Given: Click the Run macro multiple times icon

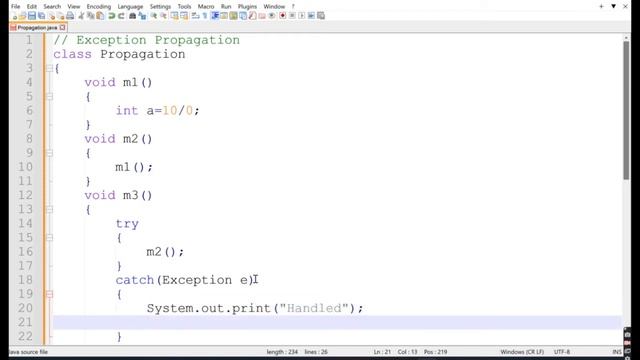Looking at the screenshot, I should pos(311,16).
